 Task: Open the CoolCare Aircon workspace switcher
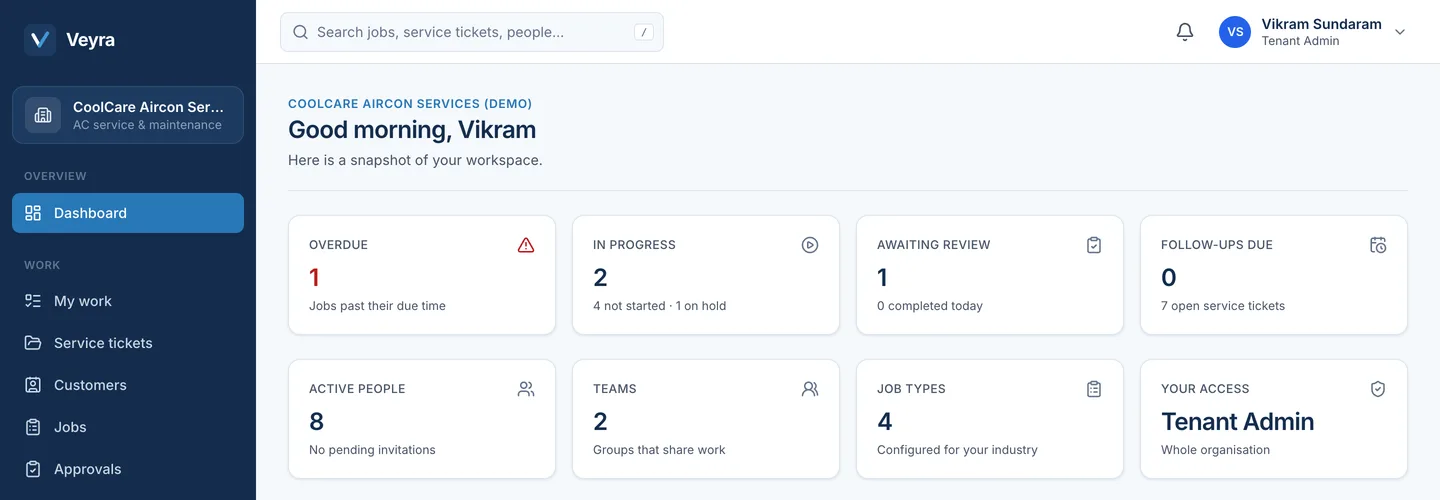coord(128,115)
